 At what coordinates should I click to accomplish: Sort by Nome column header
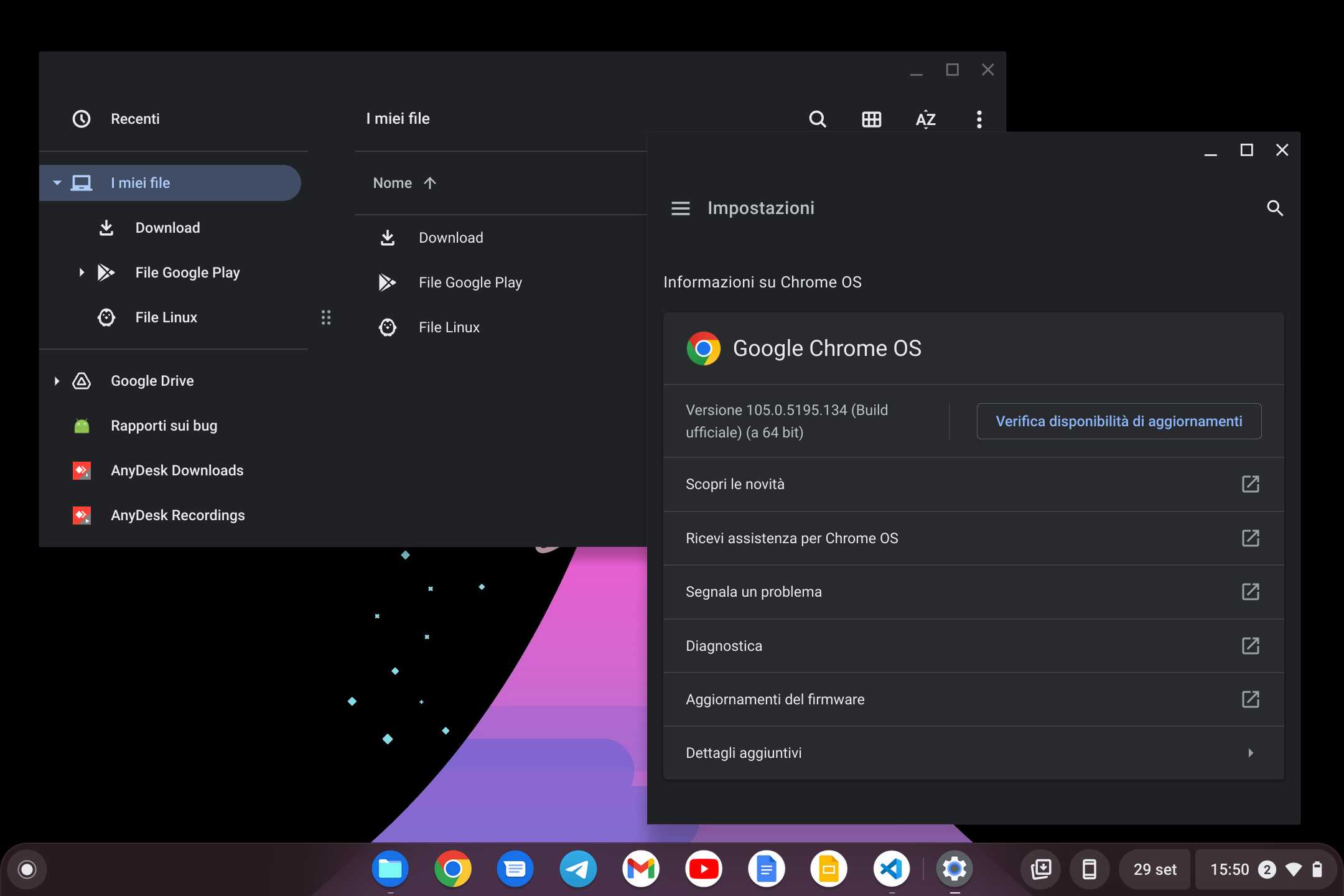tap(393, 183)
